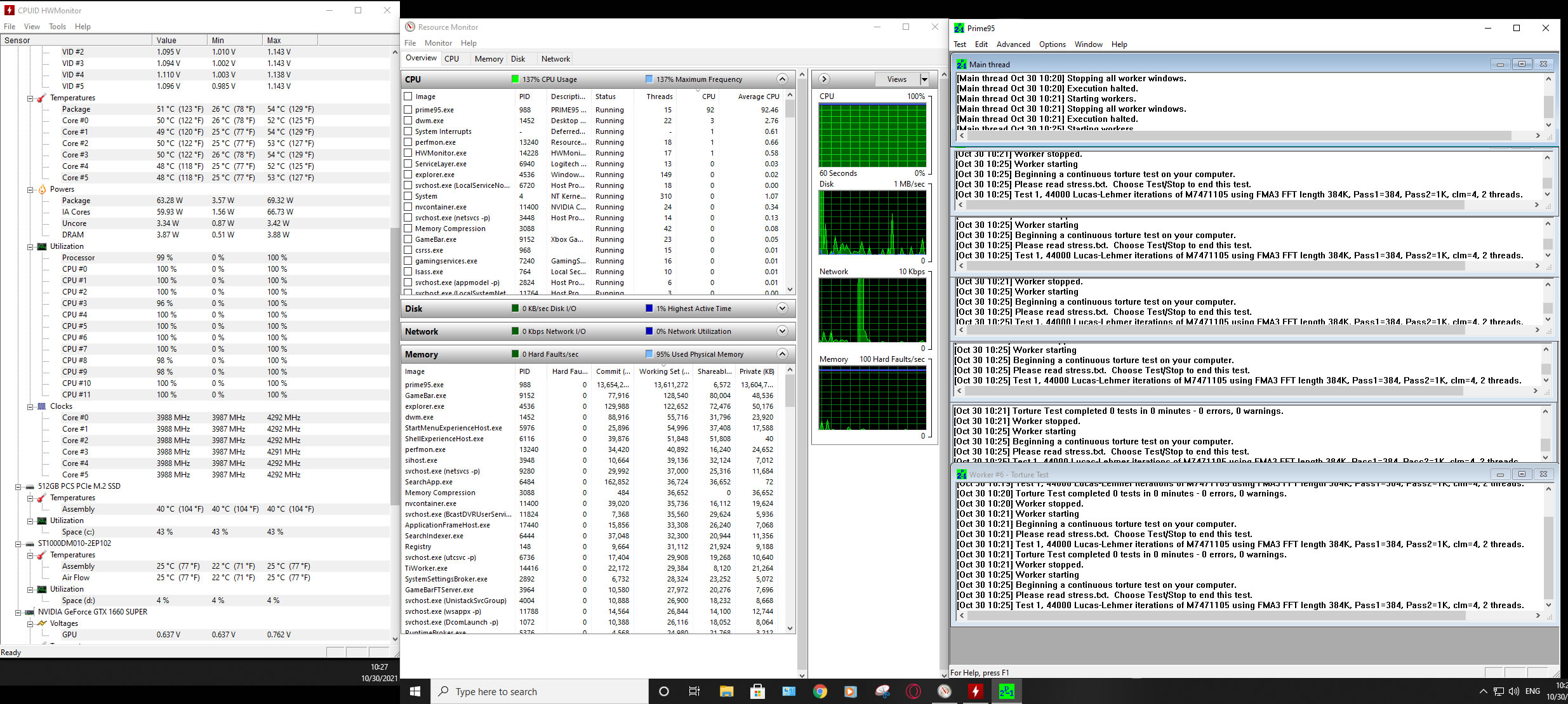This screenshot has width=1568, height=704.
Task: Click the Utilization chip icon under CPU
Action: pos(42,246)
